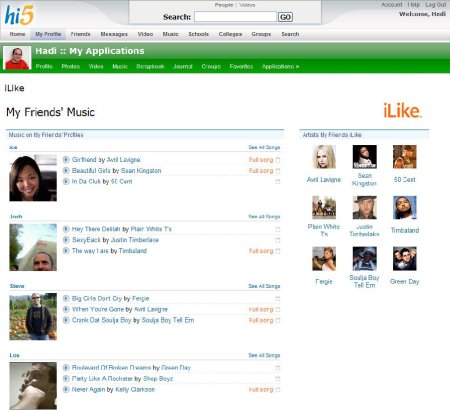The height and width of the screenshot is (413, 450).
Task: Play Girlfriend by Avril Lavigne
Action: (x=66, y=160)
